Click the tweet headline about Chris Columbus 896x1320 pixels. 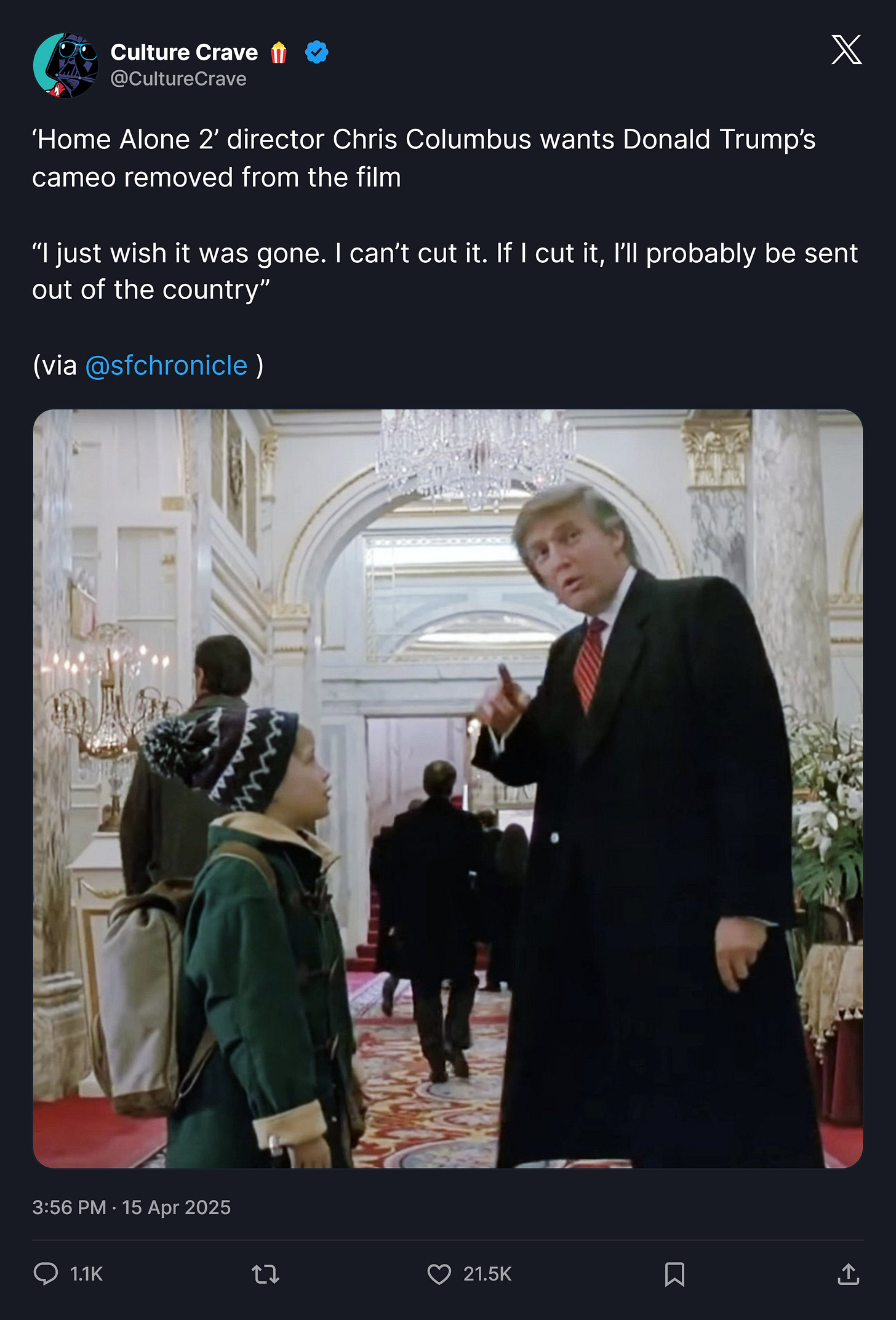coord(423,158)
